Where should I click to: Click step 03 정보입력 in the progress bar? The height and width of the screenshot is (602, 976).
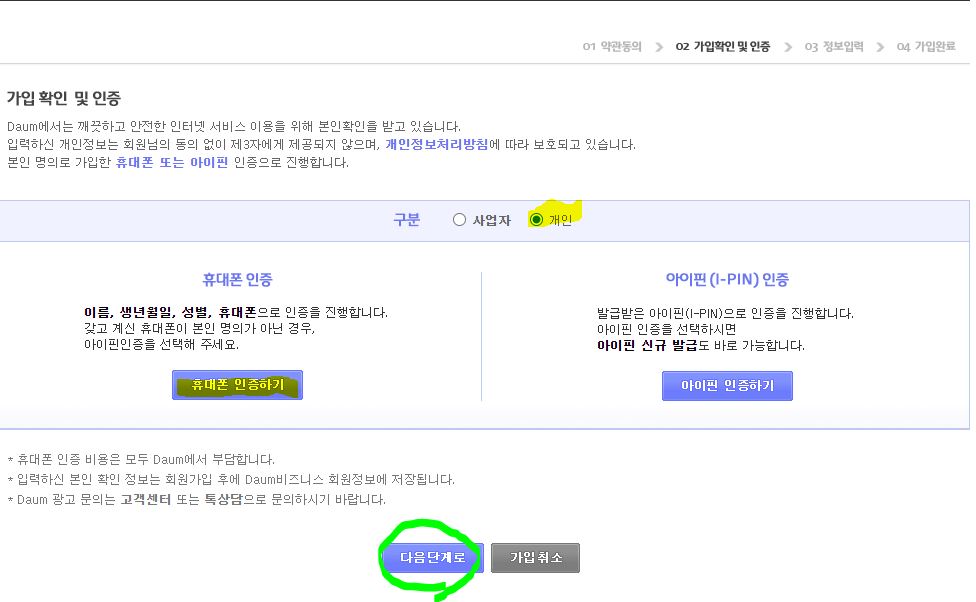[x=833, y=46]
